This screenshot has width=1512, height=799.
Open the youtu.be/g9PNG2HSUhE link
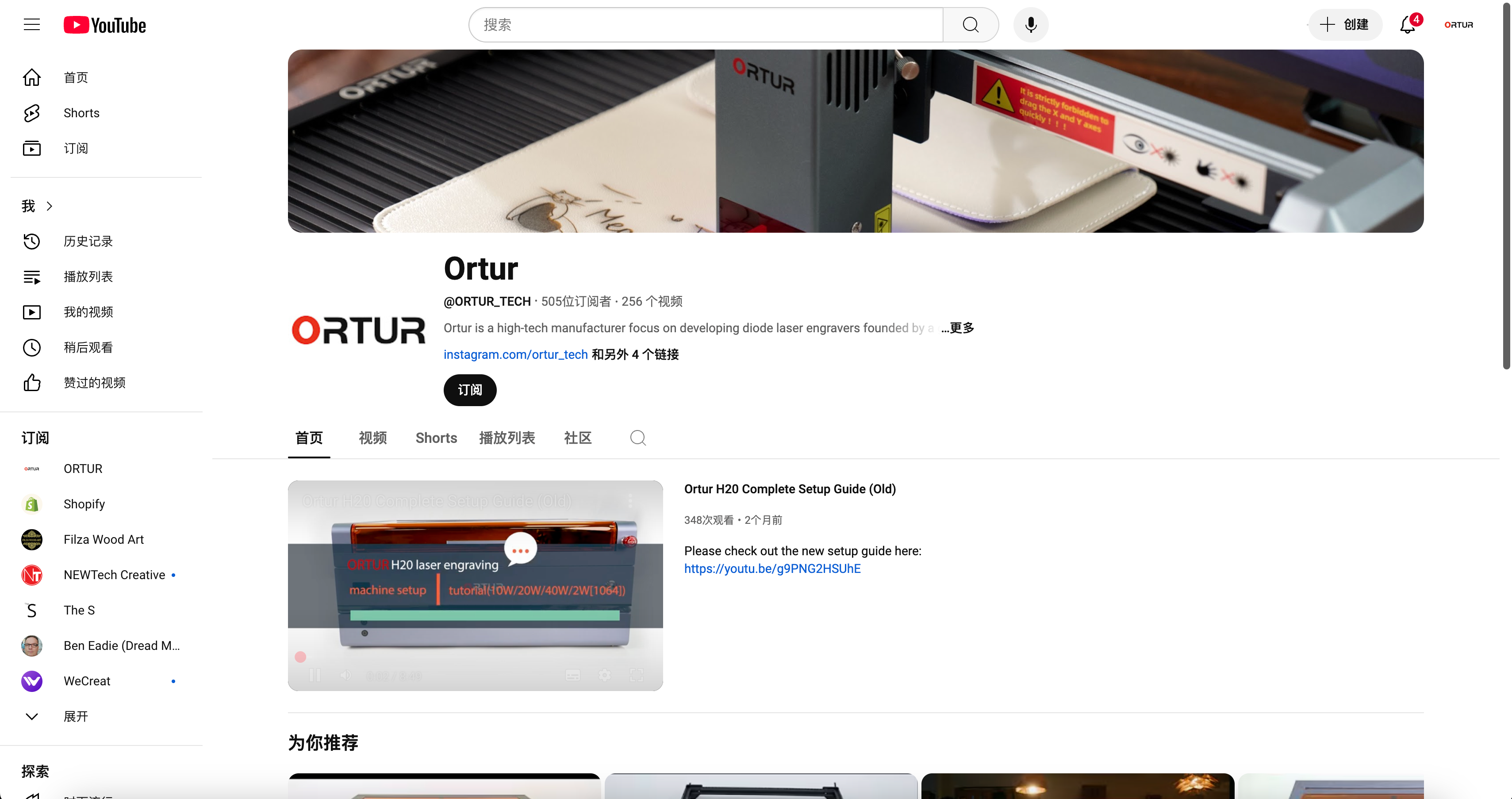(772, 569)
